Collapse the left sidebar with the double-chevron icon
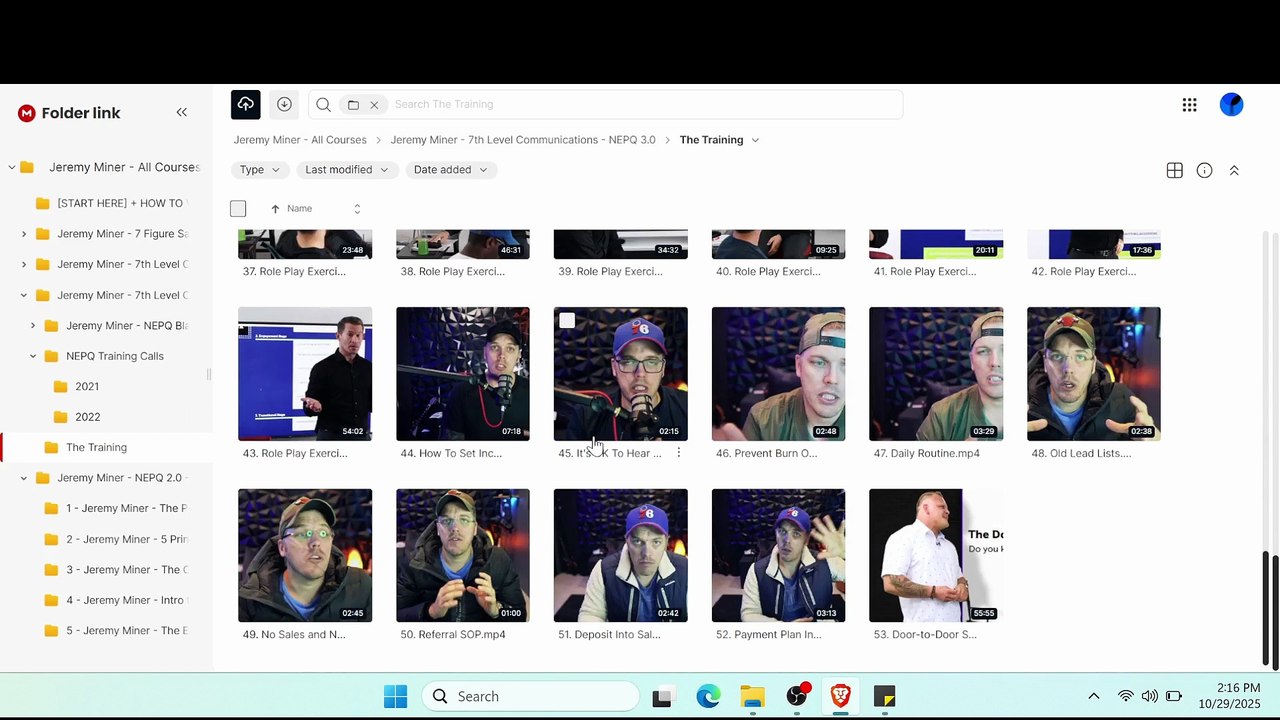Screen dimensions: 1280x720 coord(182,112)
